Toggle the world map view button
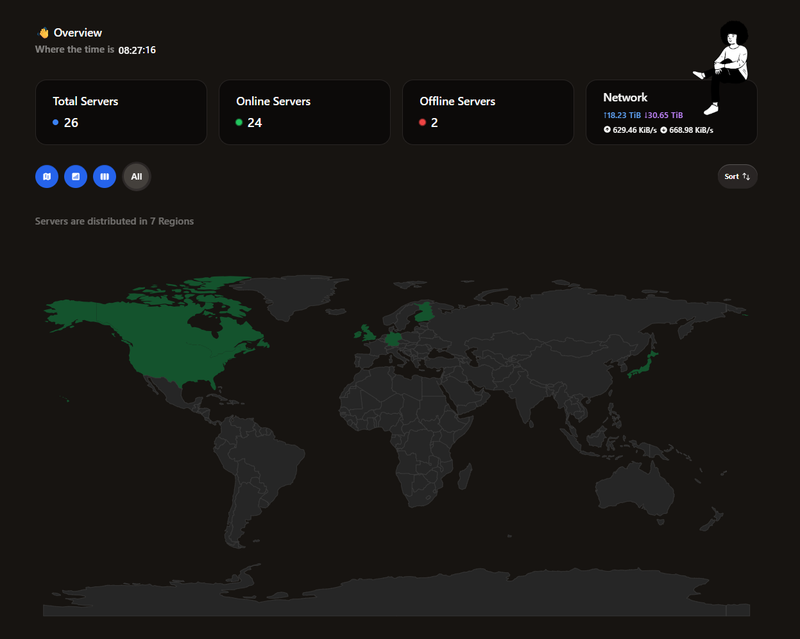800x639 pixels. coord(46,177)
